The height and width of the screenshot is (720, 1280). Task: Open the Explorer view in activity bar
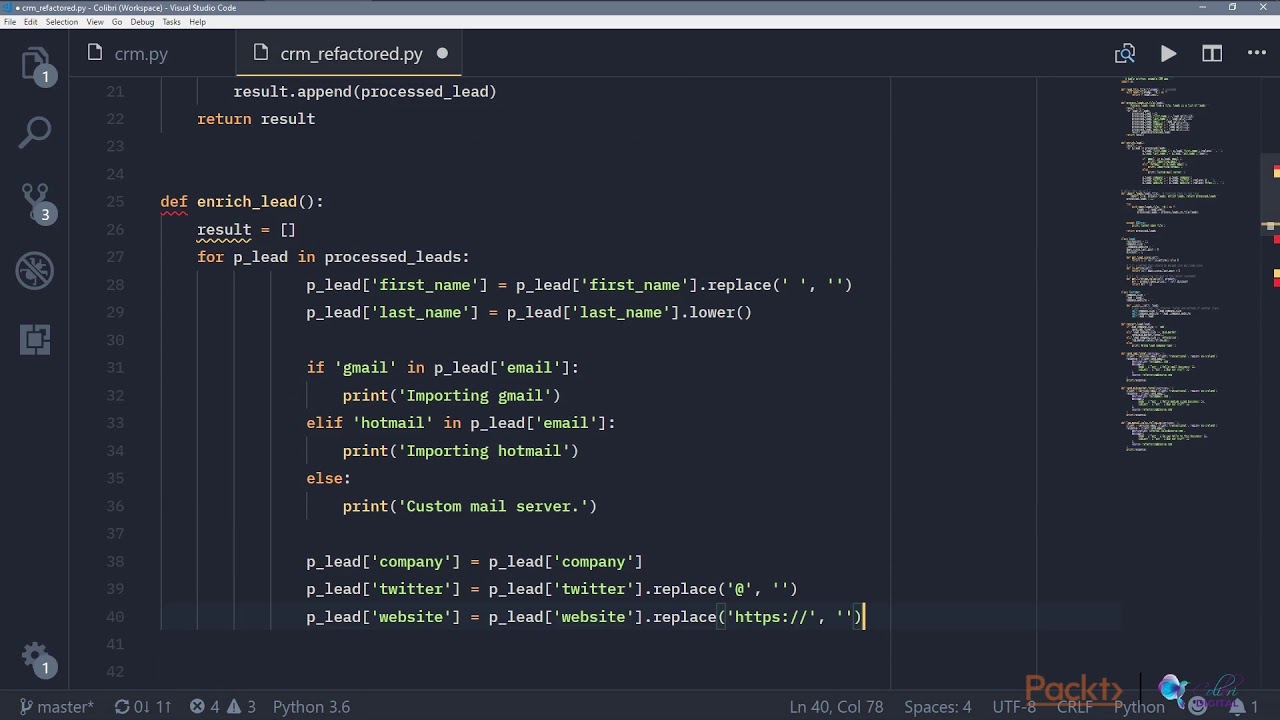[35, 64]
